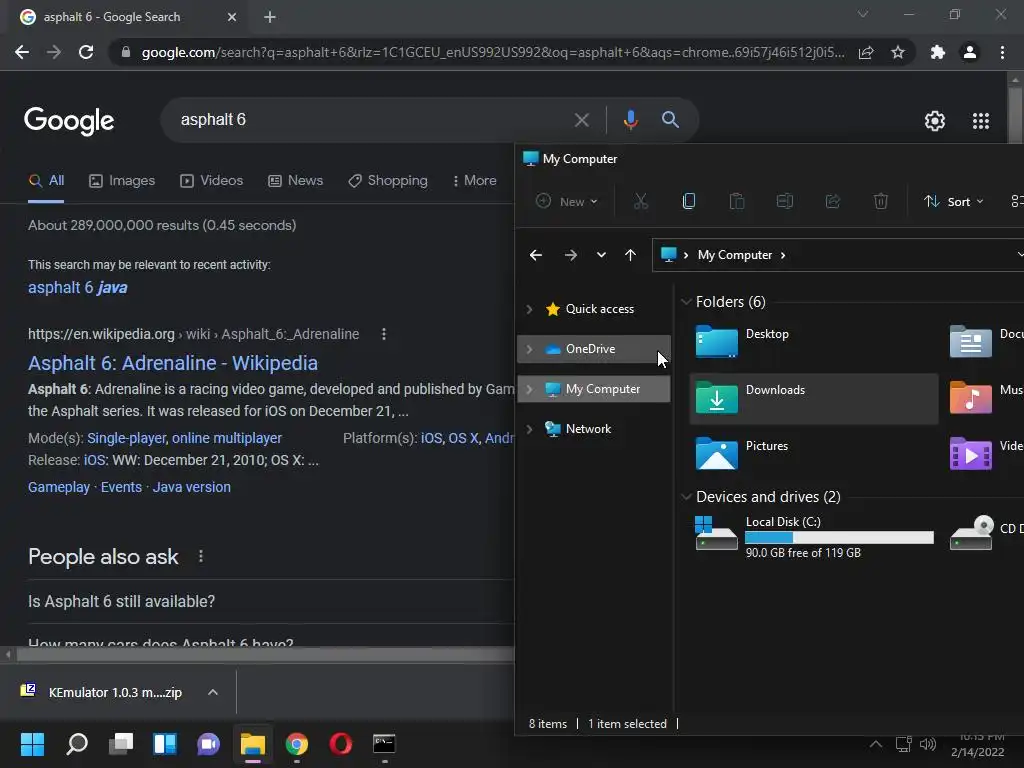This screenshot has height=768, width=1024.
Task: Select the All results tab
Action: coord(46,181)
